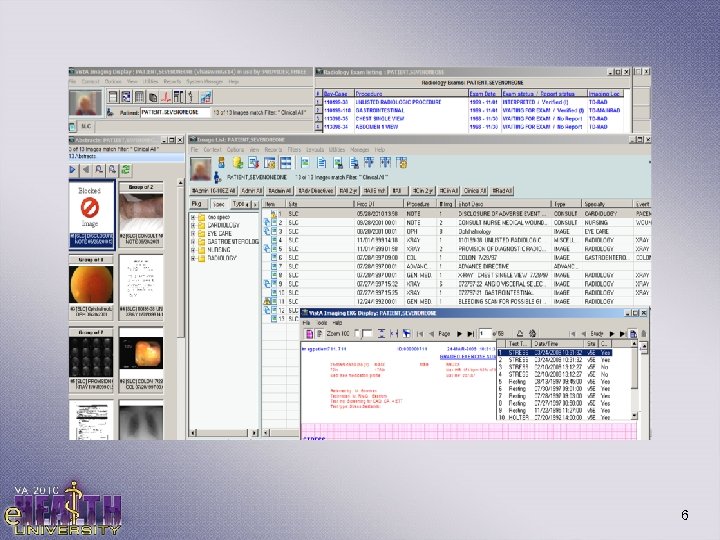Screen dimensions: 720x540
Task: Expand the CARDIOLOGY folder in the tree
Action: click(x=193, y=225)
